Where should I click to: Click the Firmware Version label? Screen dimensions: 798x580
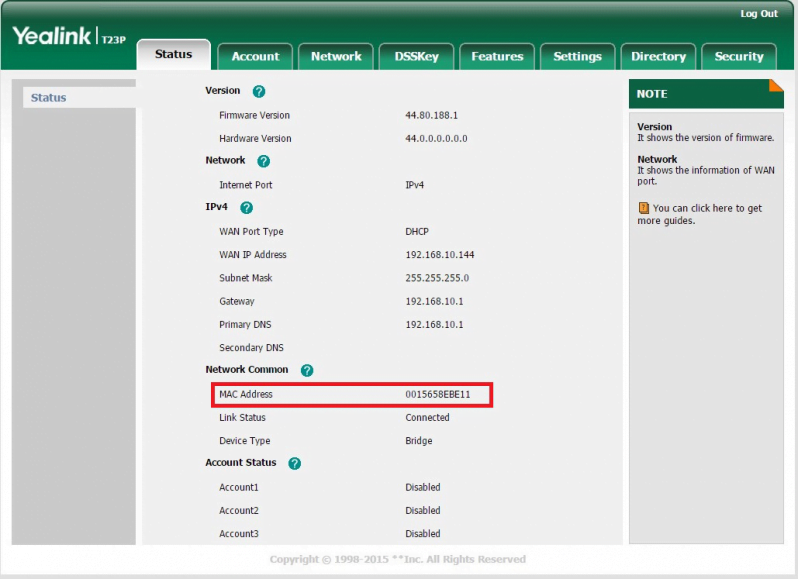(254, 115)
